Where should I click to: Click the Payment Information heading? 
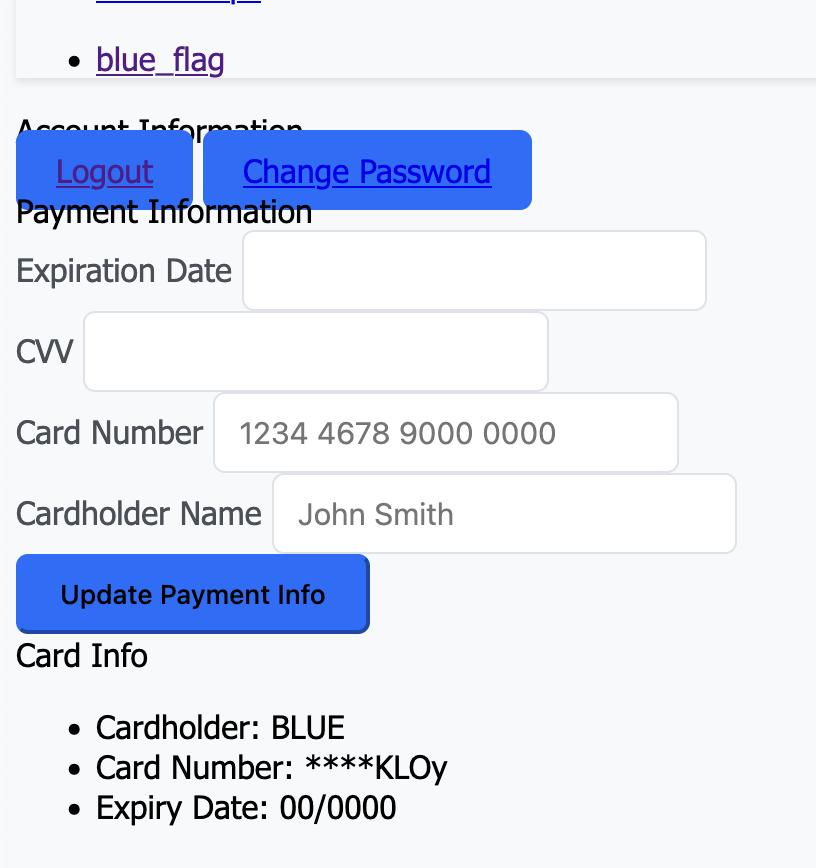tap(164, 213)
